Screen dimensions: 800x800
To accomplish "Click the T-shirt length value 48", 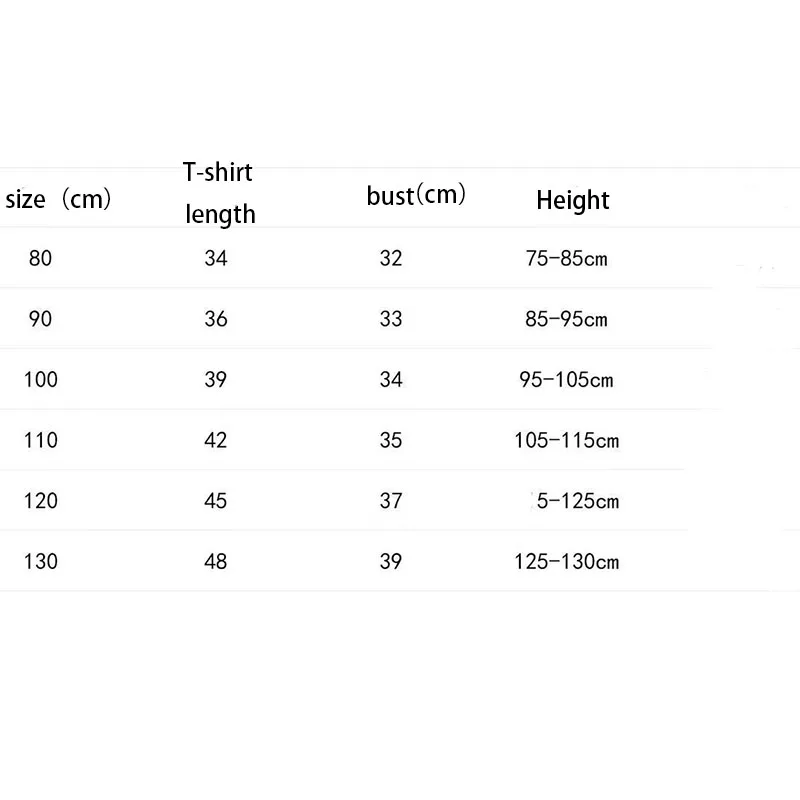I will 216,561.
